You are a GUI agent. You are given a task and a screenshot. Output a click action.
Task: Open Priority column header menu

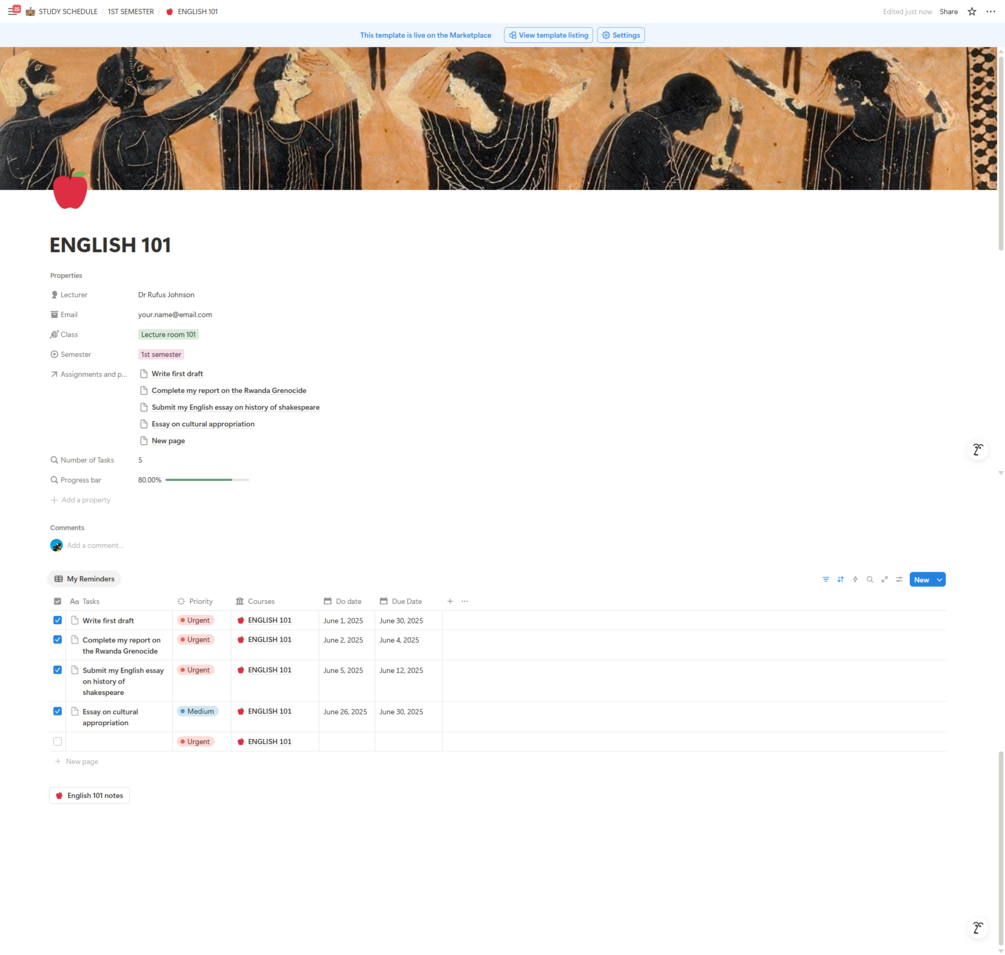pyautogui.click(x=195, y=601)
